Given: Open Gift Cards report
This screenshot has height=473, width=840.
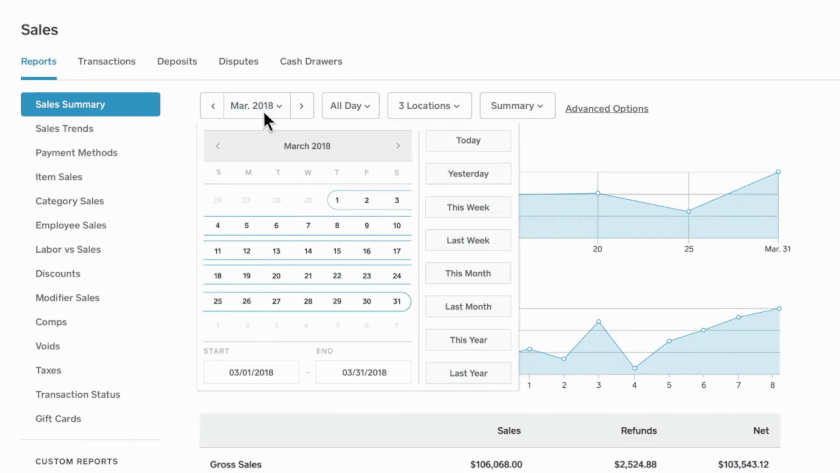Looking at the screenshot, I should pyautogui.click(x=58, y=418).
